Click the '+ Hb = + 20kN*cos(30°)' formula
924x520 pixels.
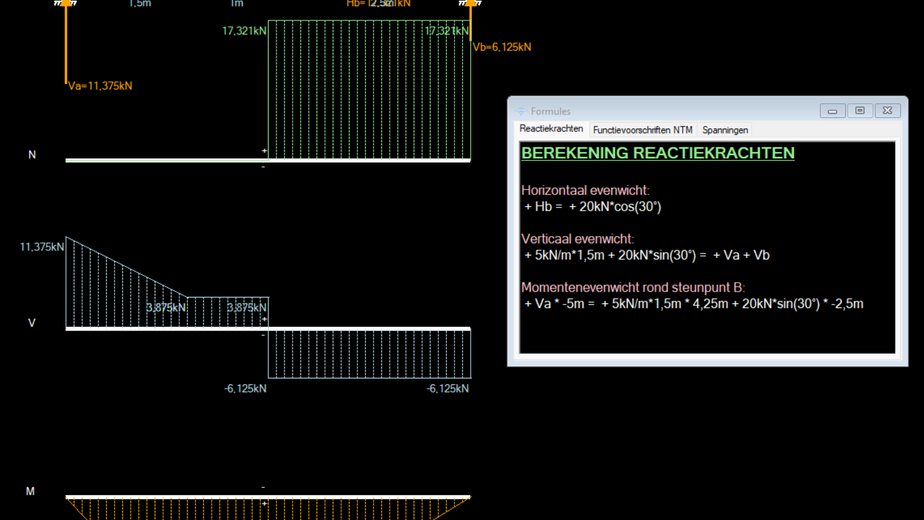pyautogui.click(x=593, y=206)
